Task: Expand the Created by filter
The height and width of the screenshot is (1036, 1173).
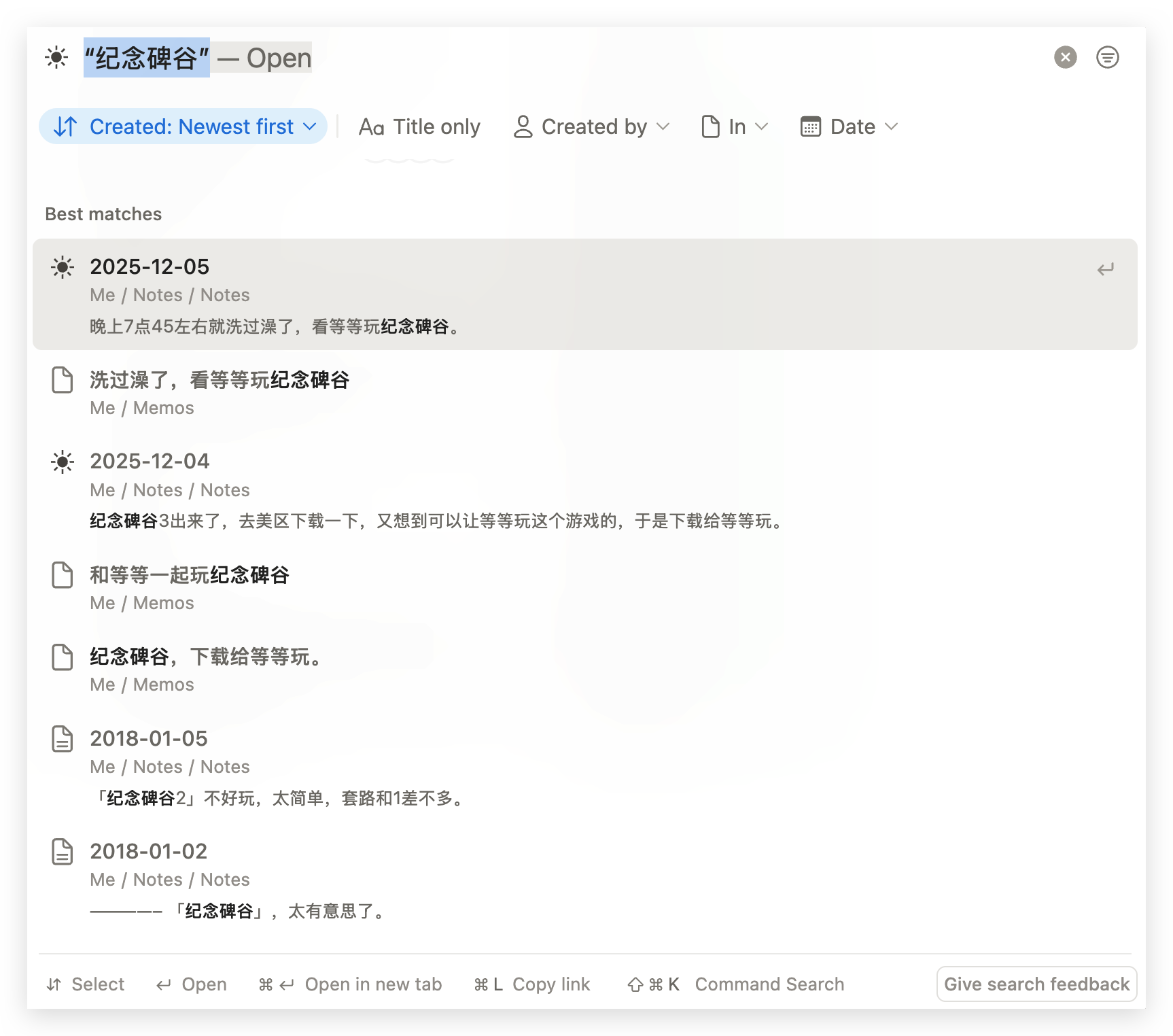Action: [591, 127]
